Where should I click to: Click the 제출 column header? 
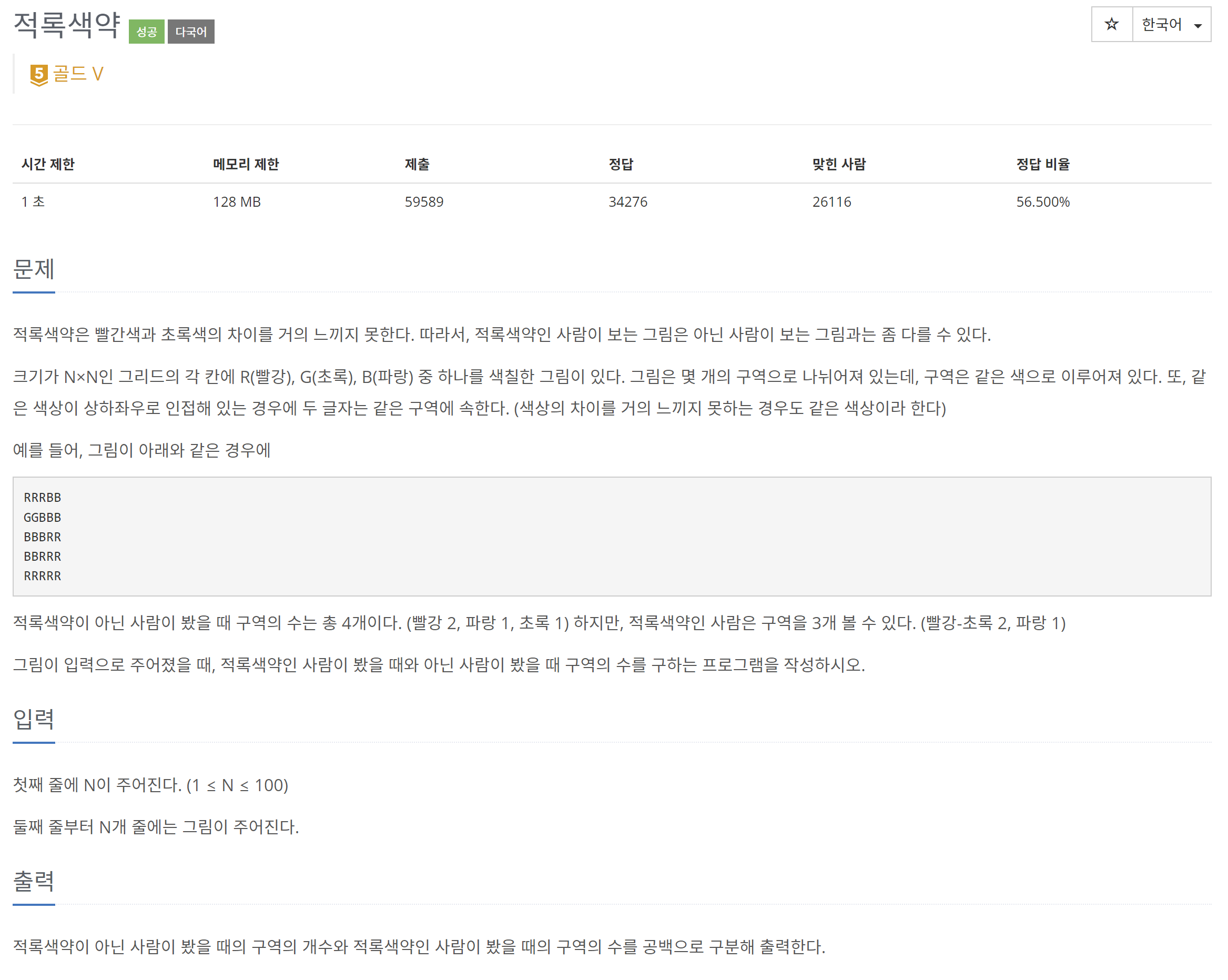tap(417, 164)
